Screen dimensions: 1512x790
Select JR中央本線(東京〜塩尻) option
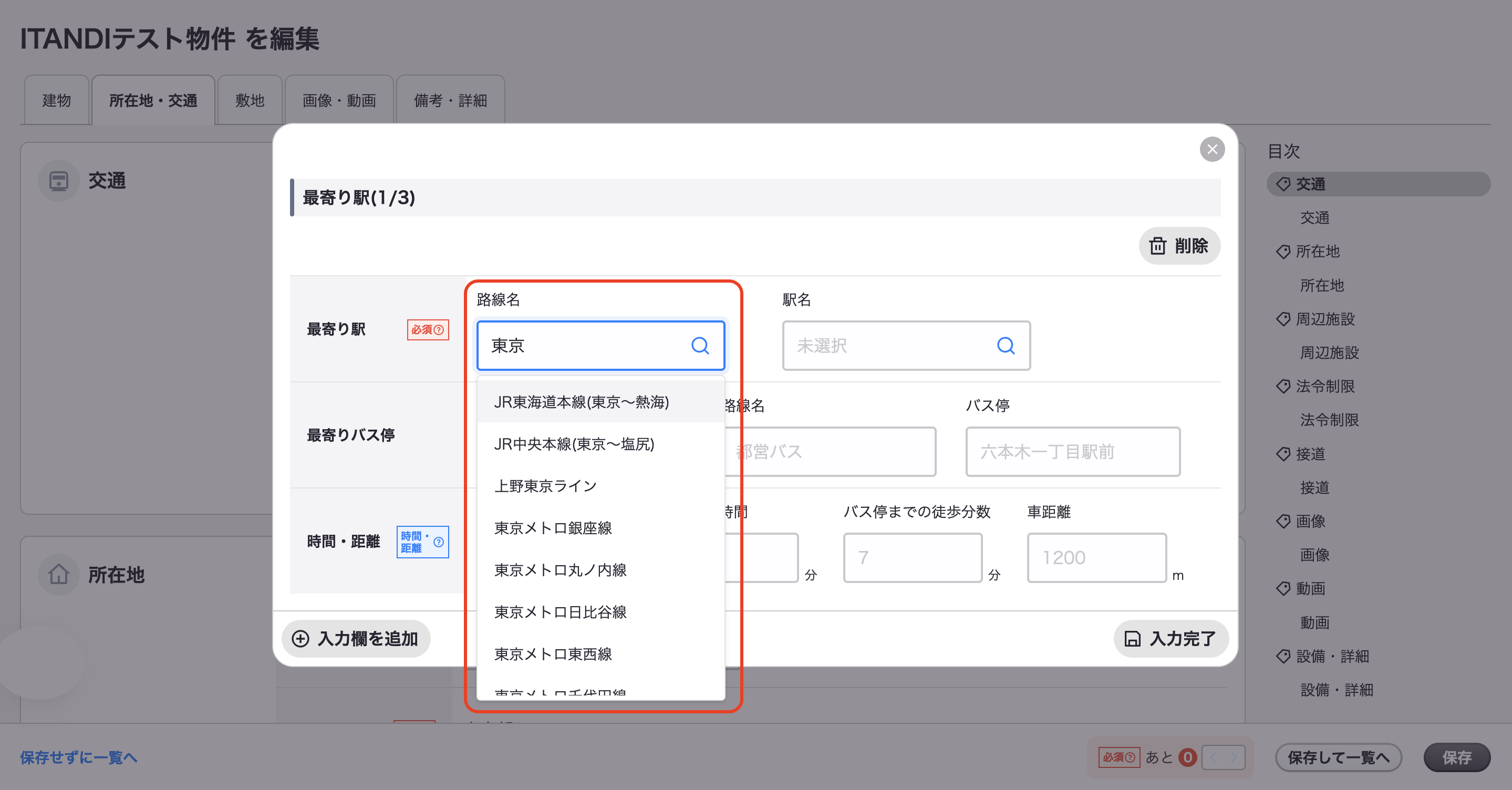[x=601, y=444]
